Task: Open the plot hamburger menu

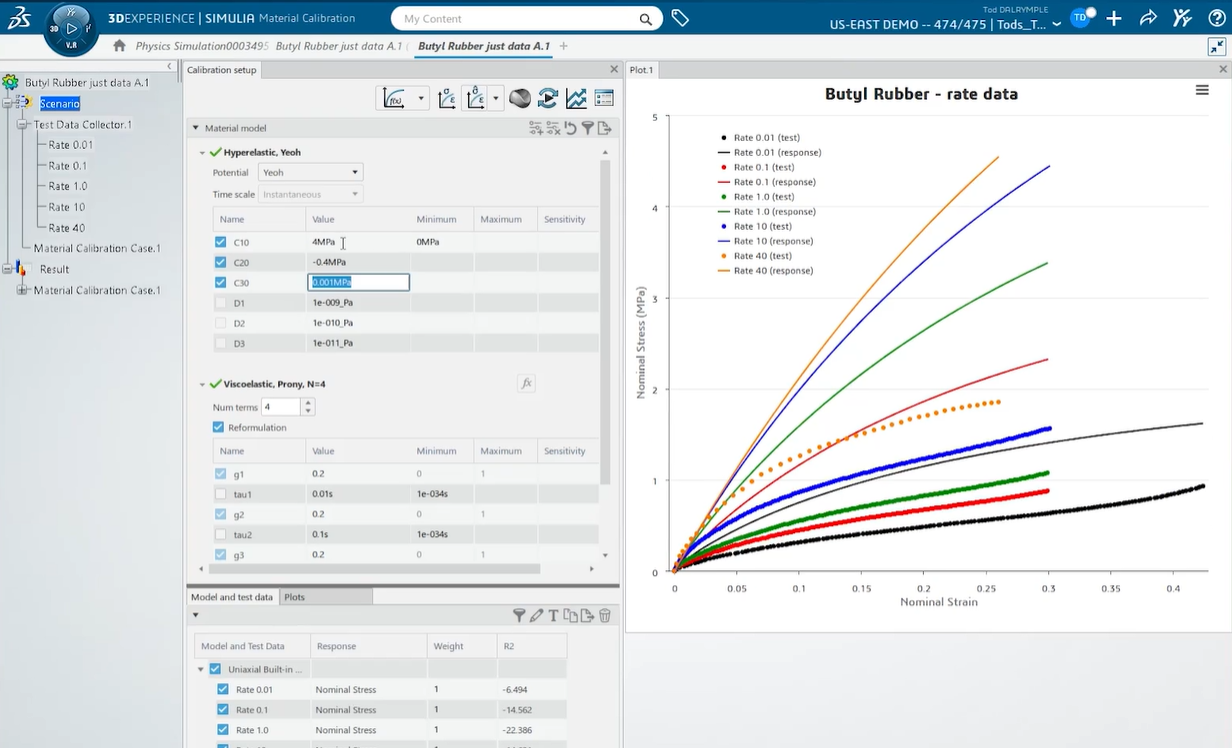Action: click(x=1202, y=90)
